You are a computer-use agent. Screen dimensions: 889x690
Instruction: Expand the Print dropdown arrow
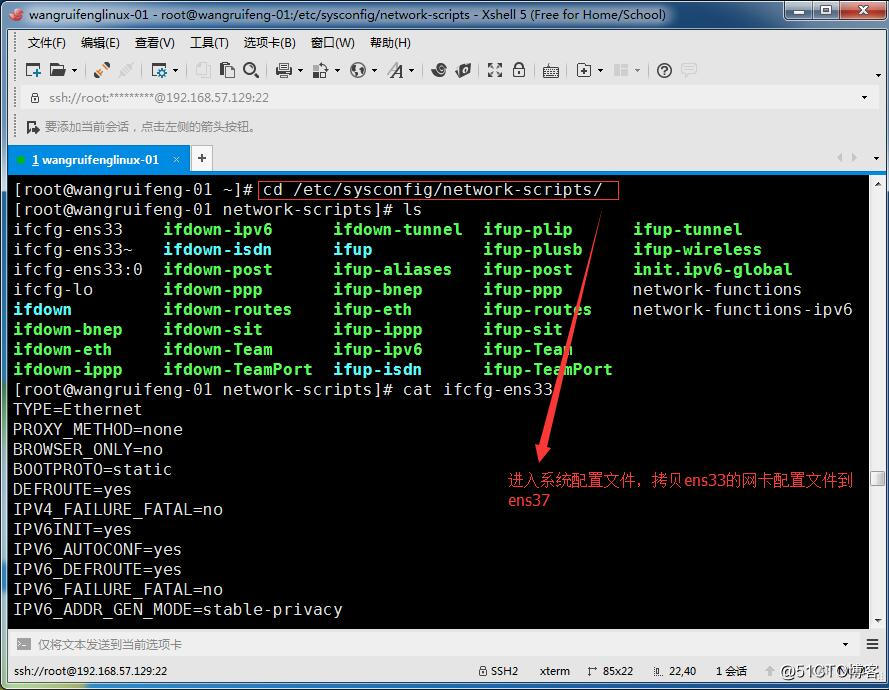pos(300,70)
